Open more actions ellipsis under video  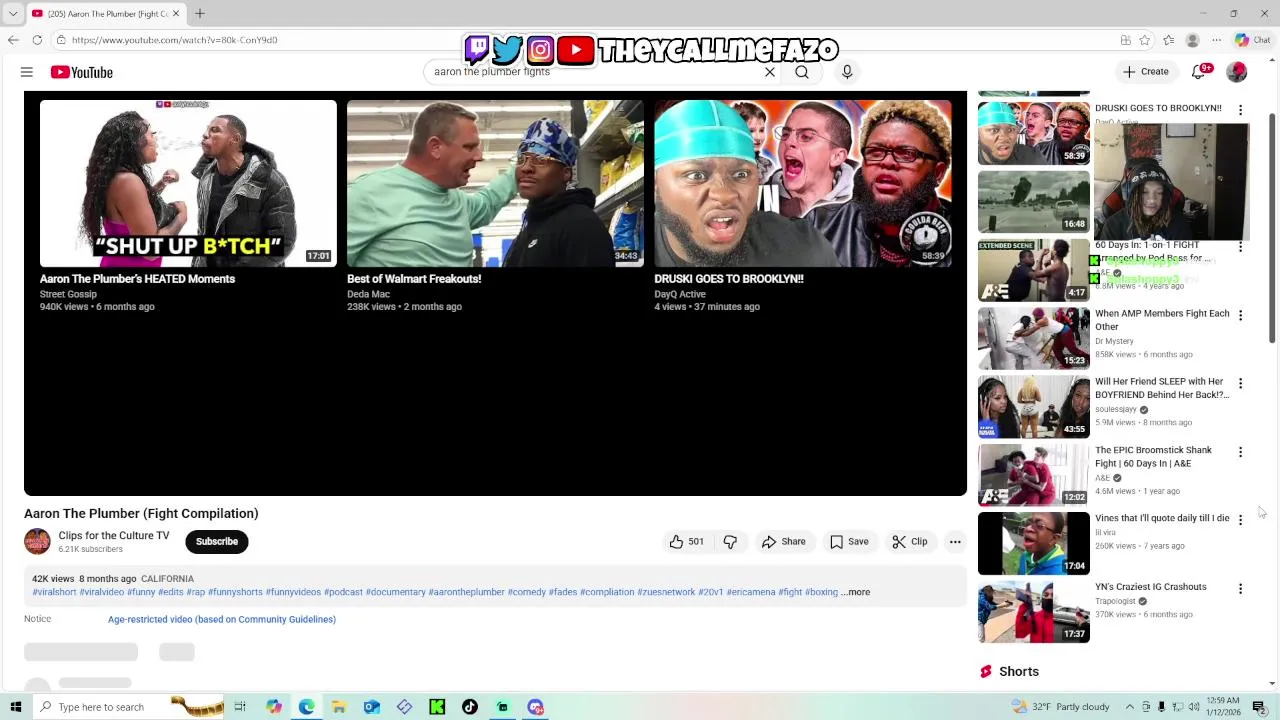coord(955,541)
